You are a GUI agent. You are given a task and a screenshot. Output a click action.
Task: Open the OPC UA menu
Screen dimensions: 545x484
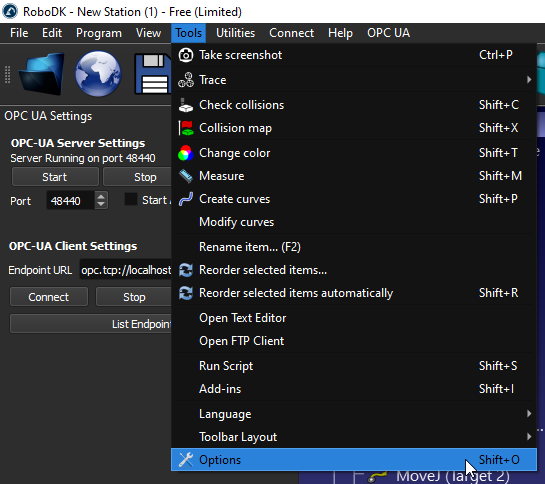388,33
